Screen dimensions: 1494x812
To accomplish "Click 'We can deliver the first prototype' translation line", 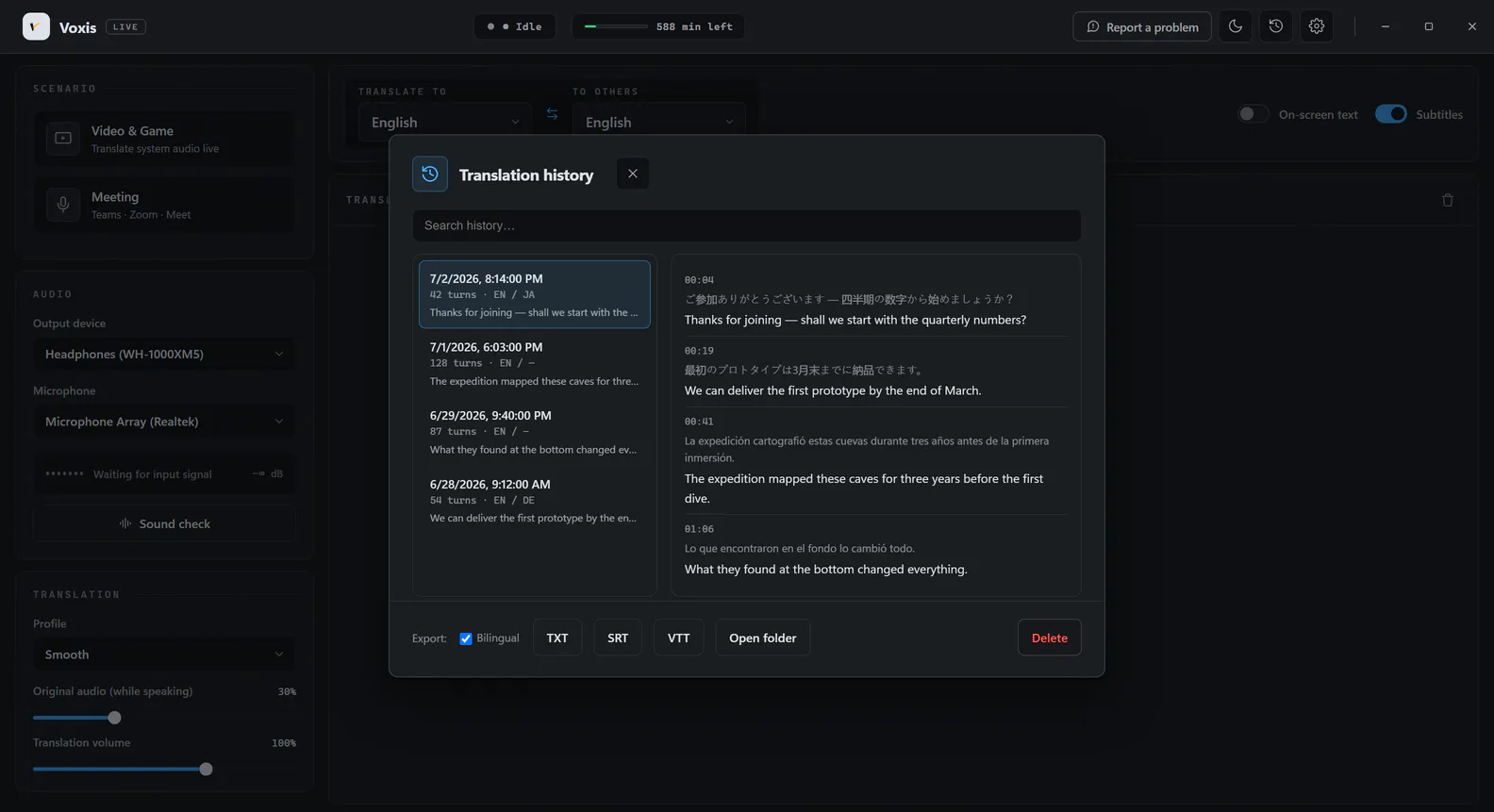I will click(x=833, y=390).
